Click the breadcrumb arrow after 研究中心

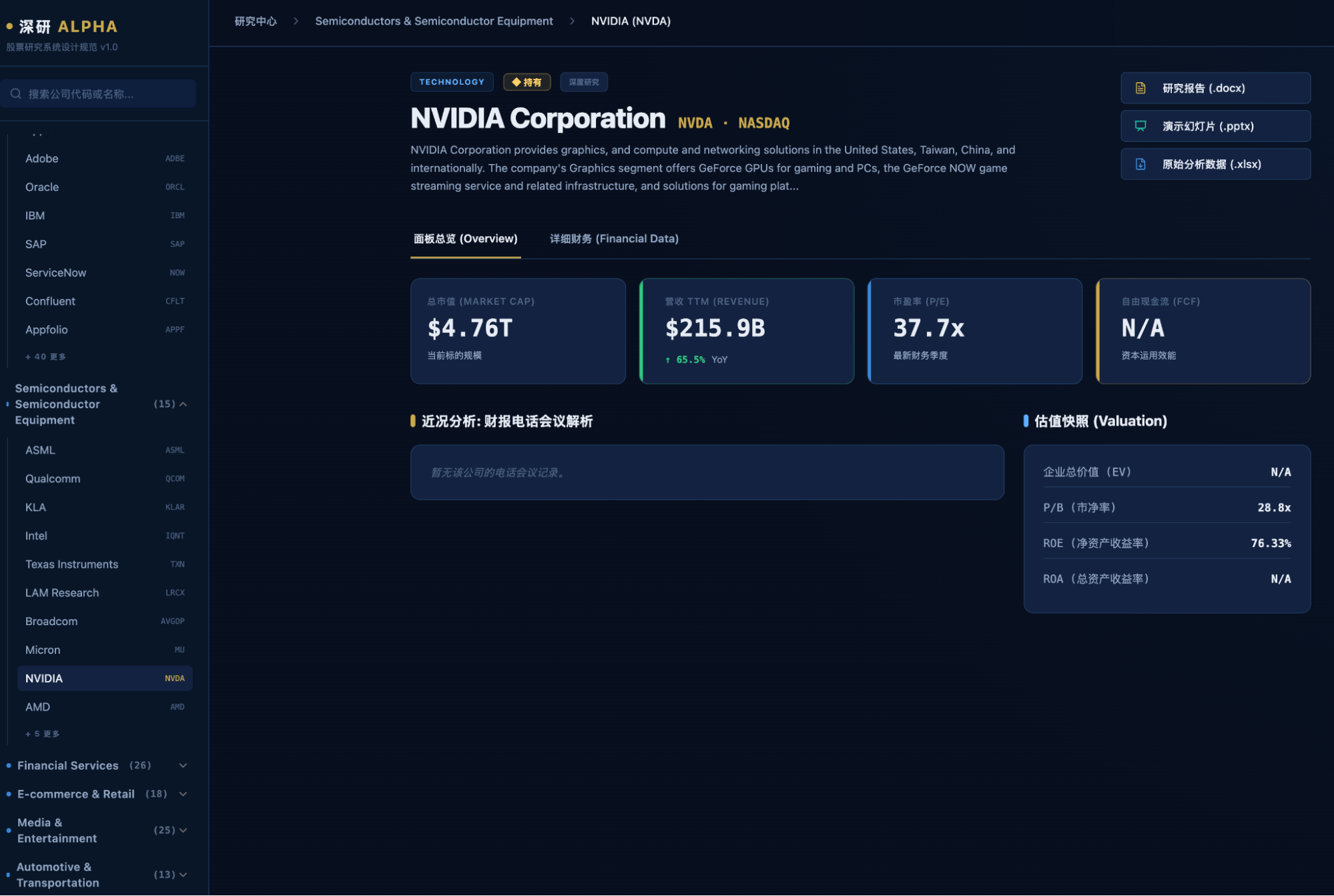pos(296,21)
